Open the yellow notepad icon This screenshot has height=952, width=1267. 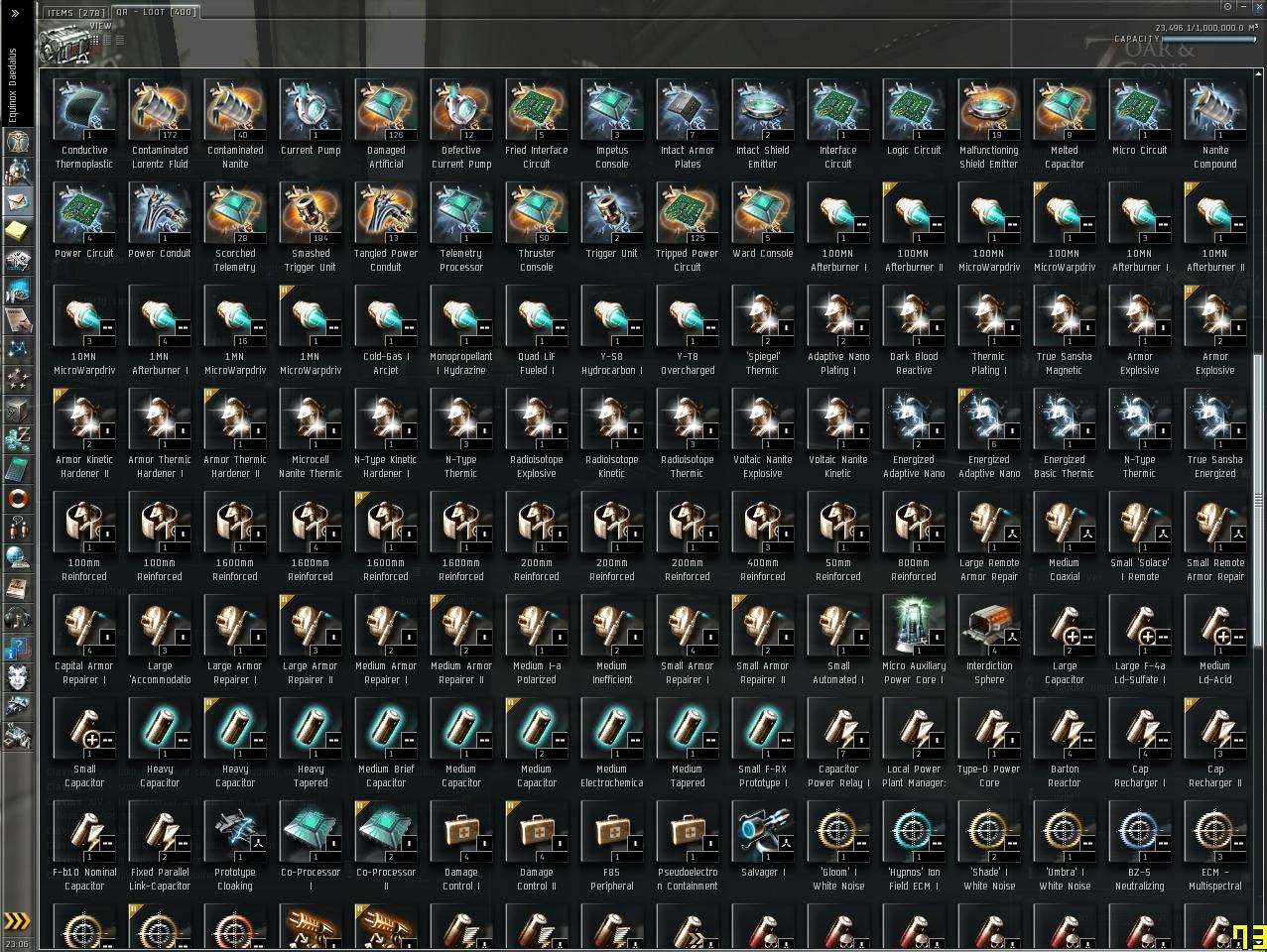pos(17,230)
